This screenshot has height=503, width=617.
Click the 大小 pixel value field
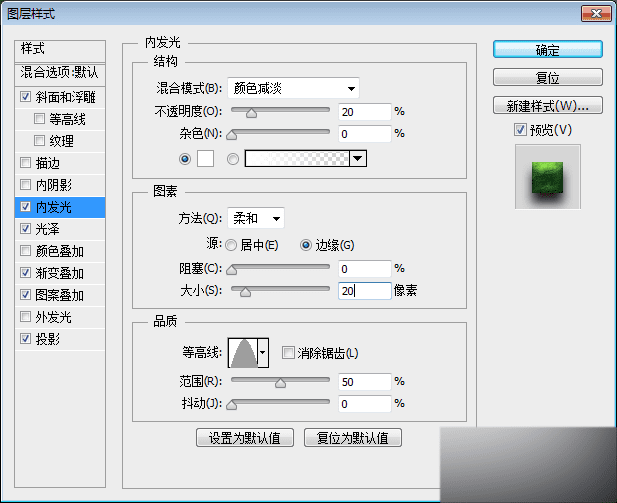point(365,291)
